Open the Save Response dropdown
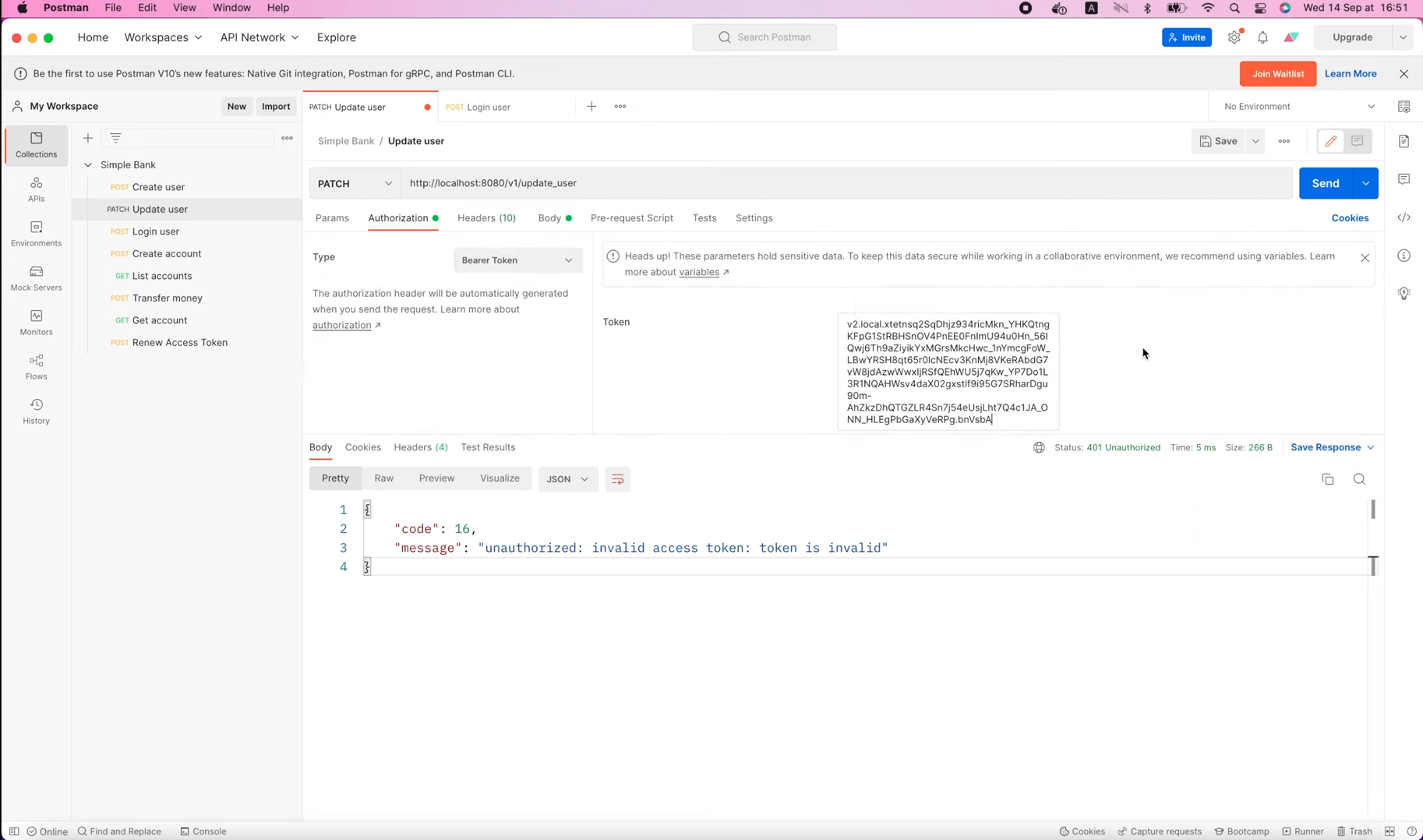Screen dimensions: 1423x840 pyautogui.click(x=1332, y=447)
